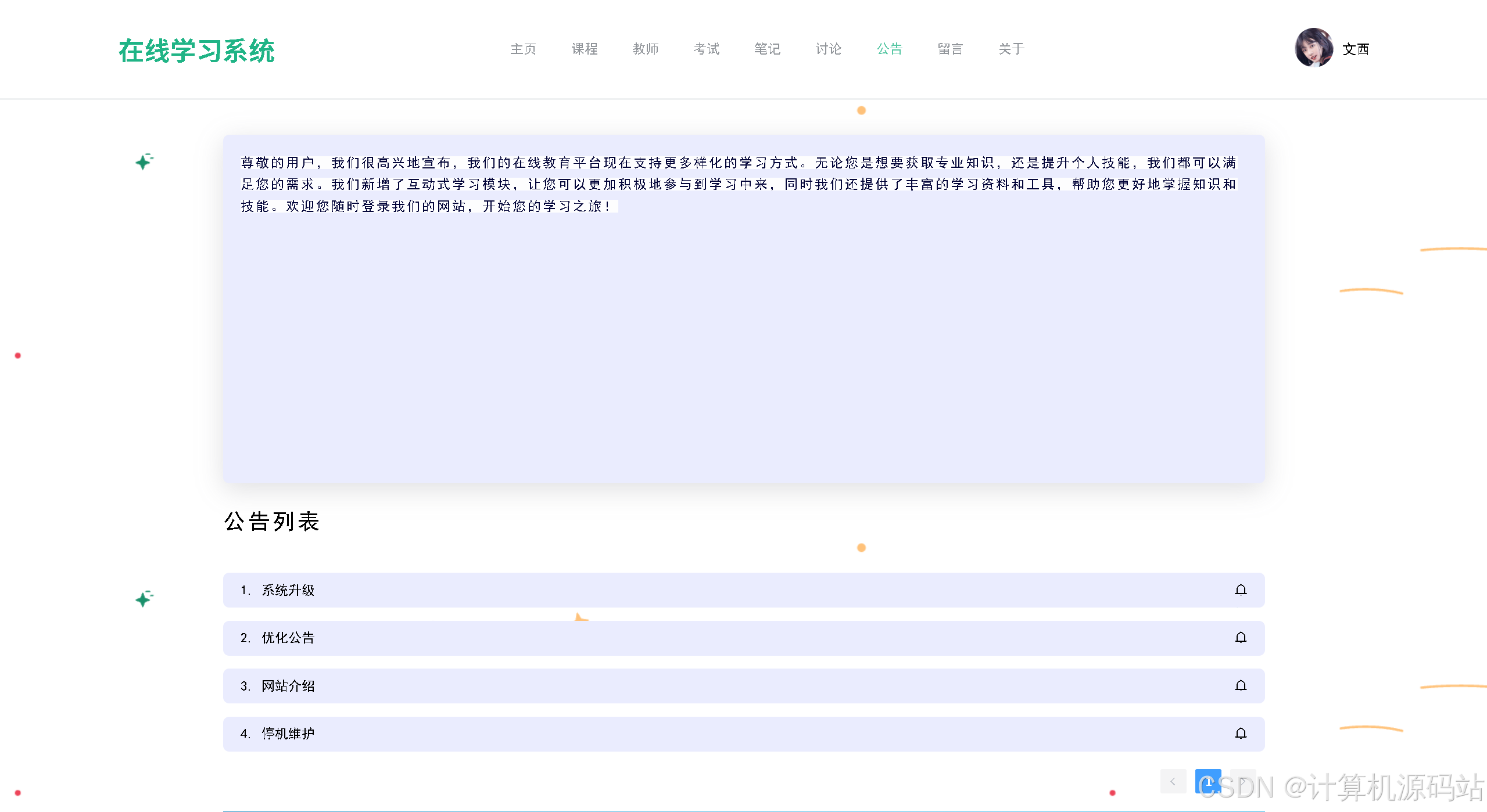1487x812 pixels.
Task: Click the 文西 username label
Action: [x=1355, y=49]
